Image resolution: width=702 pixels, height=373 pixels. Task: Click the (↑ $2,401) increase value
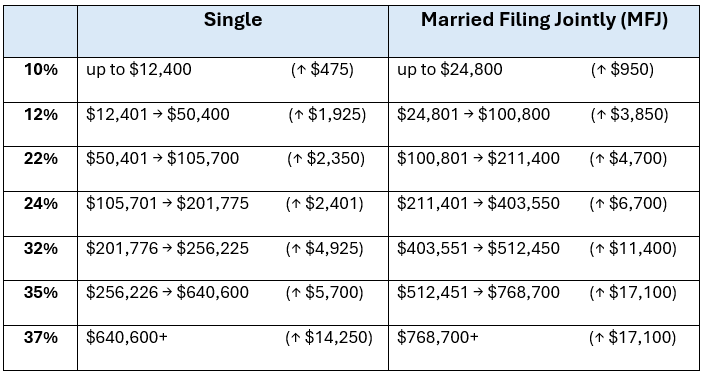click(x=325, y=204)
